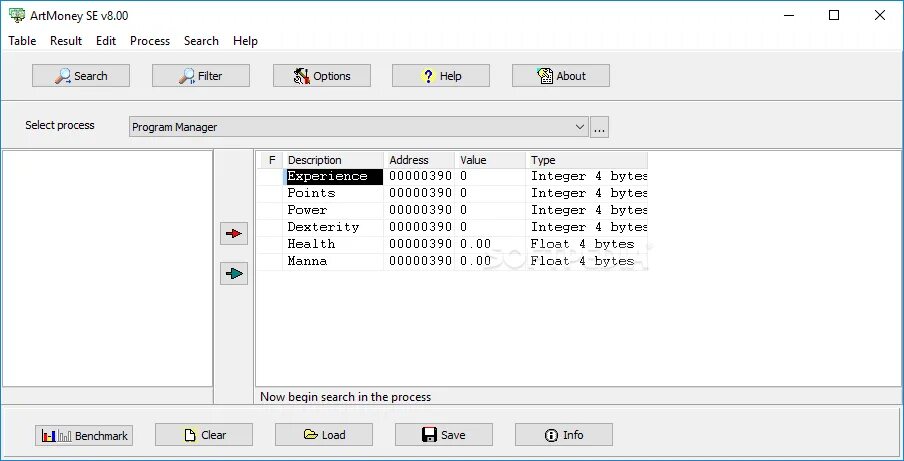Click the status text 'Now begin search in the process'
The width and height of the screenshot is (904, 461).
[x=345, y=397]
